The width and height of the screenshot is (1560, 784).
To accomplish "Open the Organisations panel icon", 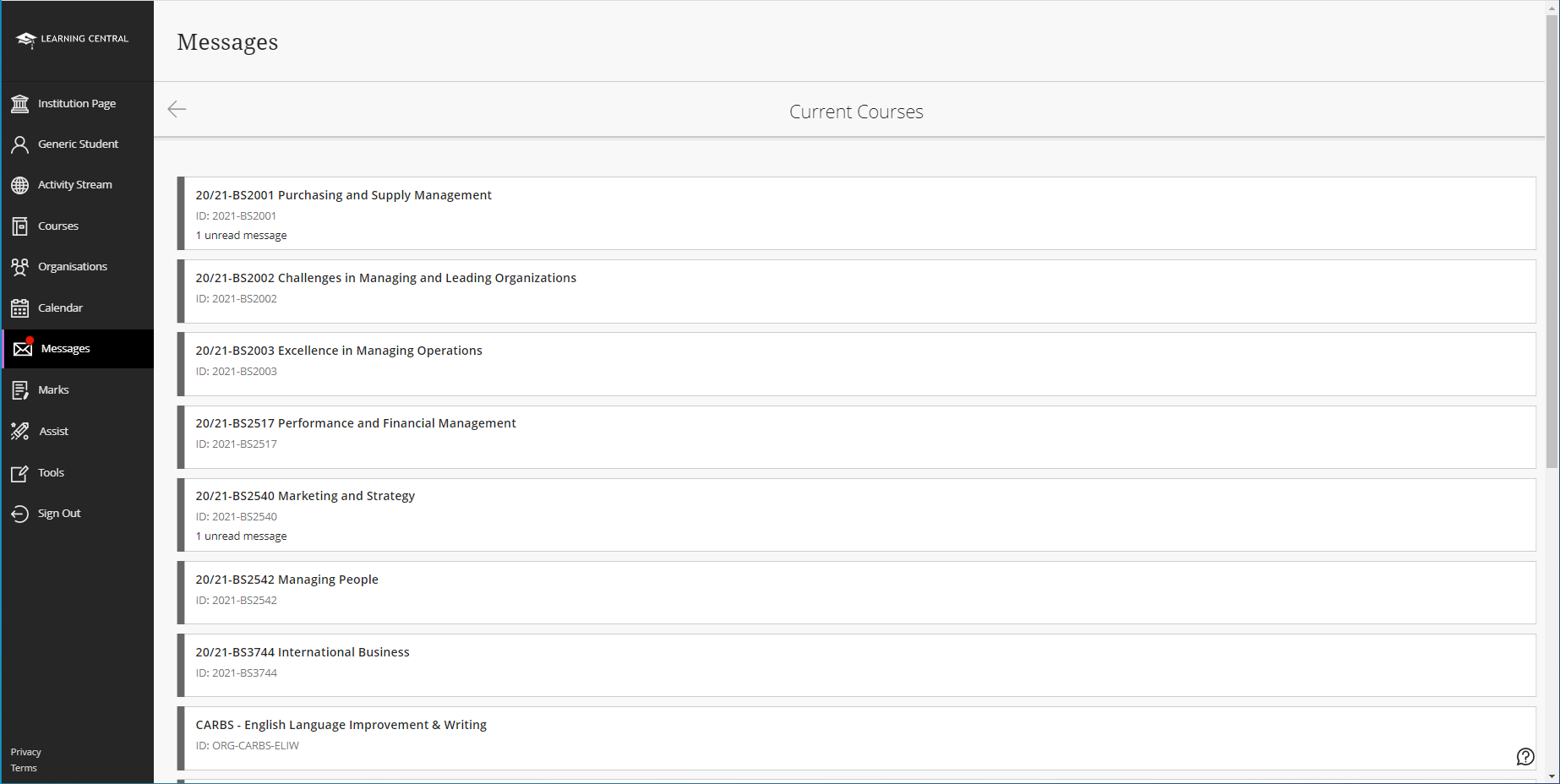I will tap(20, 266).
